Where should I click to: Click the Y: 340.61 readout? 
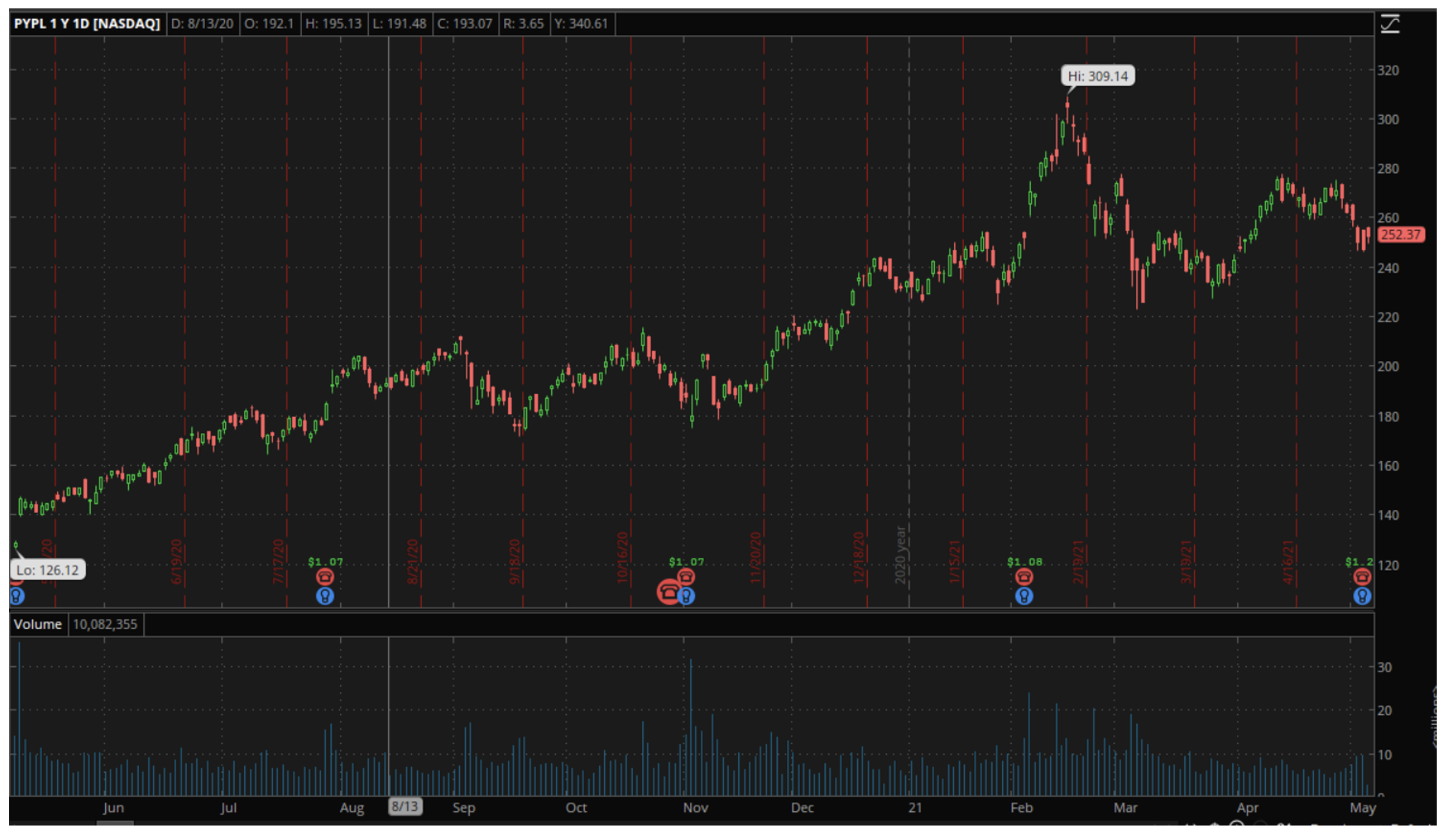point(581,24)
